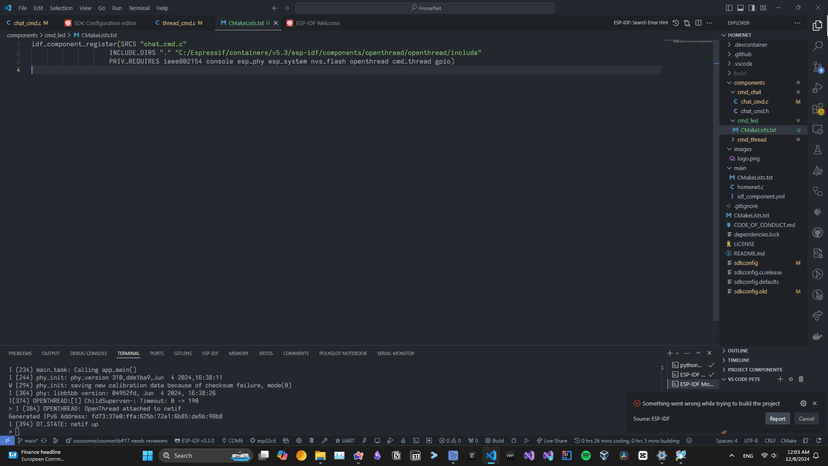Add a new terminal with the plus icon
828x466 pixels.
click(x=670, y=353)
